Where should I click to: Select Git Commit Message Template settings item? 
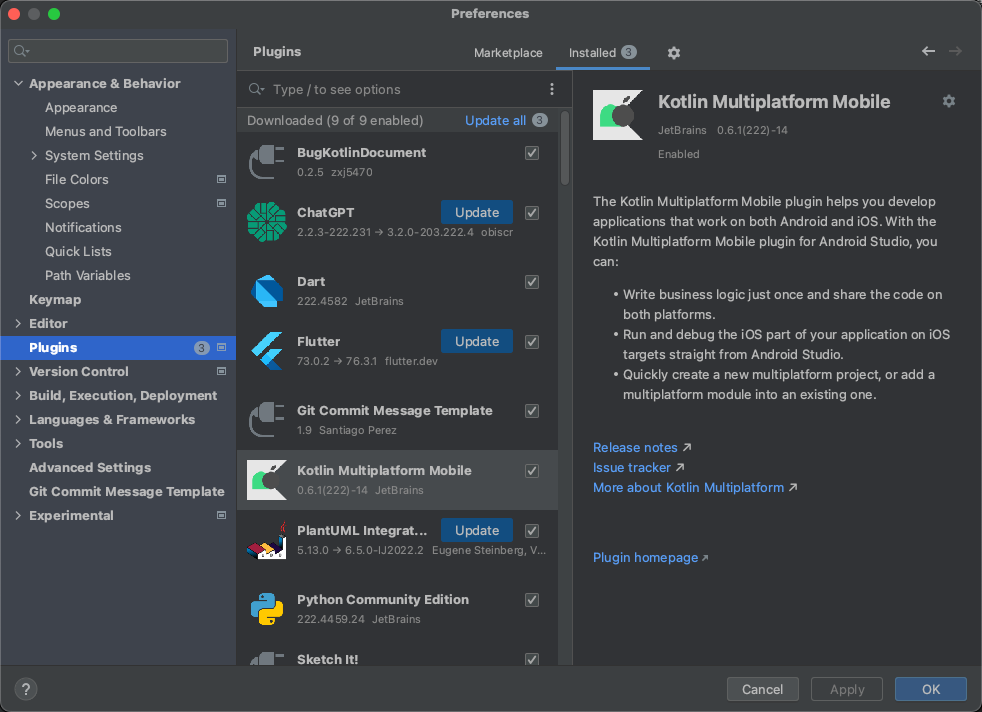tap(127, 492)
